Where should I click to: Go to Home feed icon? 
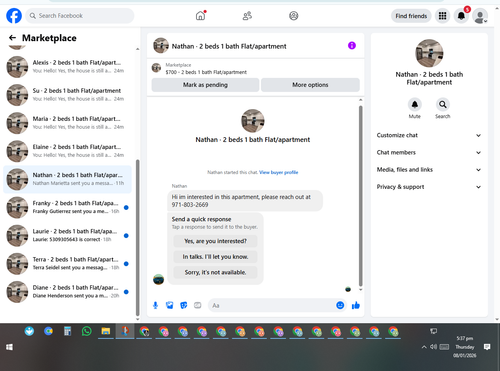[x=201, y=16]
